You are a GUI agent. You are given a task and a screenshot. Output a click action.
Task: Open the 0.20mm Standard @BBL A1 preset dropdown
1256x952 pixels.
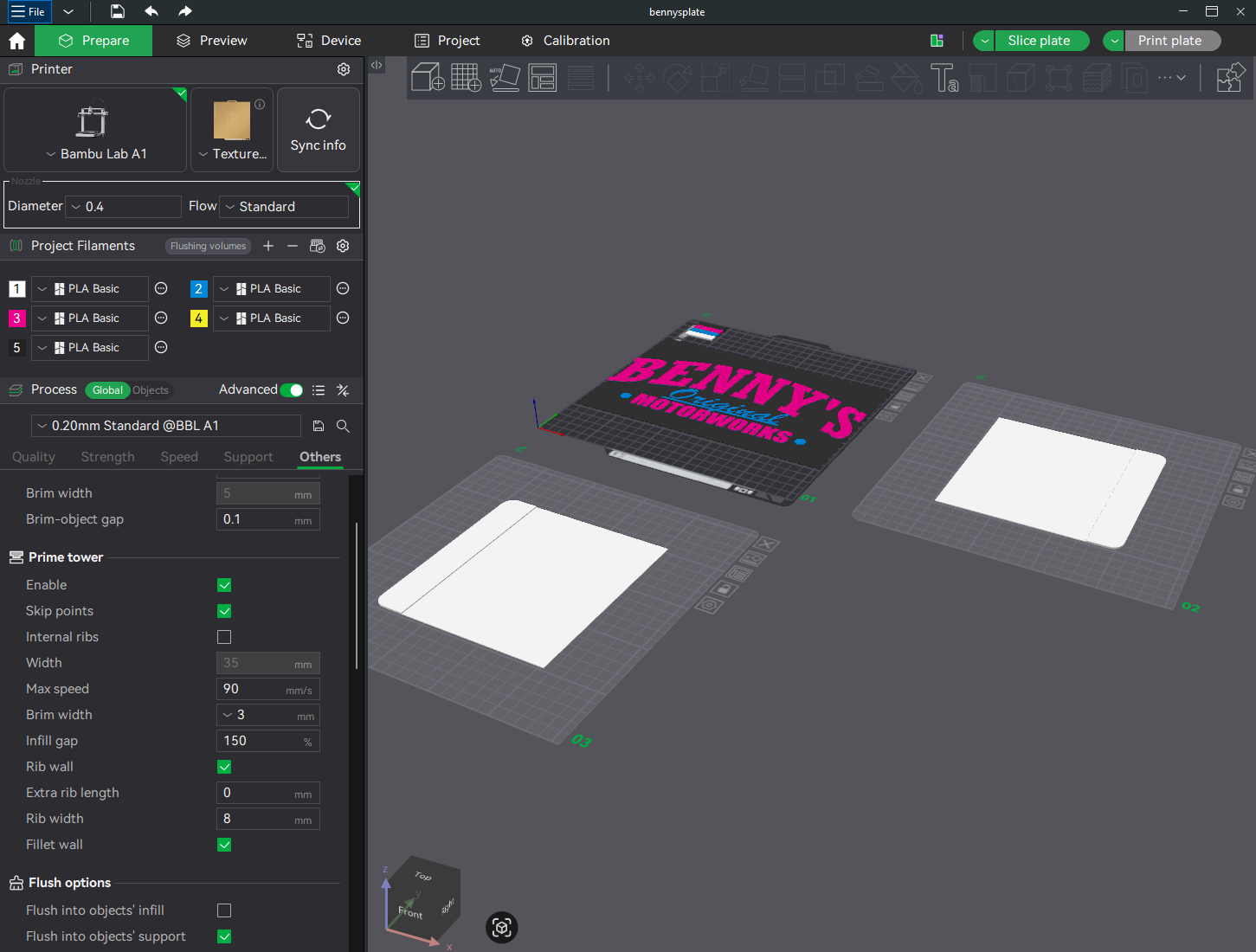coord(166,426)
